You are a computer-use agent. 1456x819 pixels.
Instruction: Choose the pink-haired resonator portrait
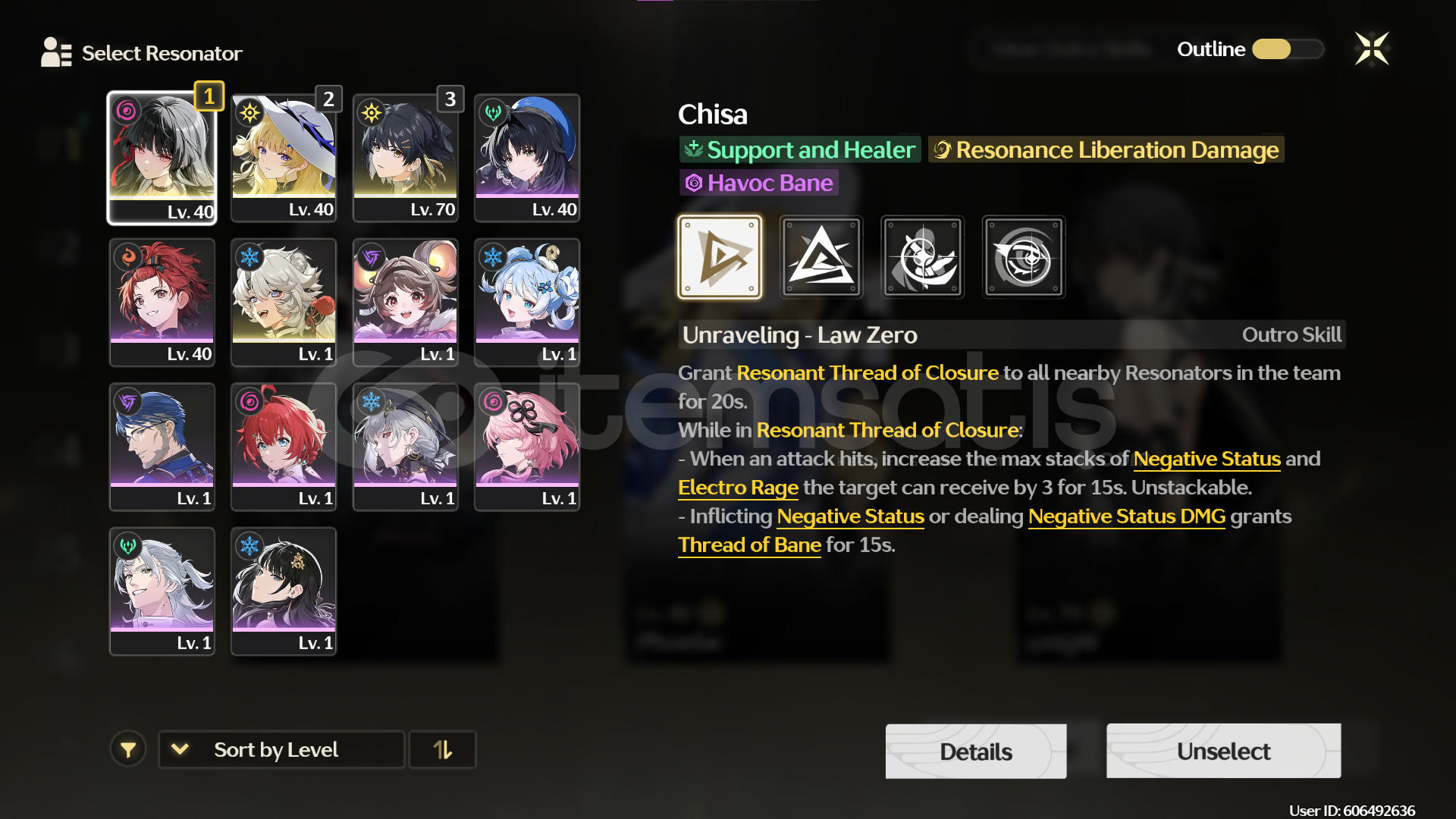click(x=527, y=447)
